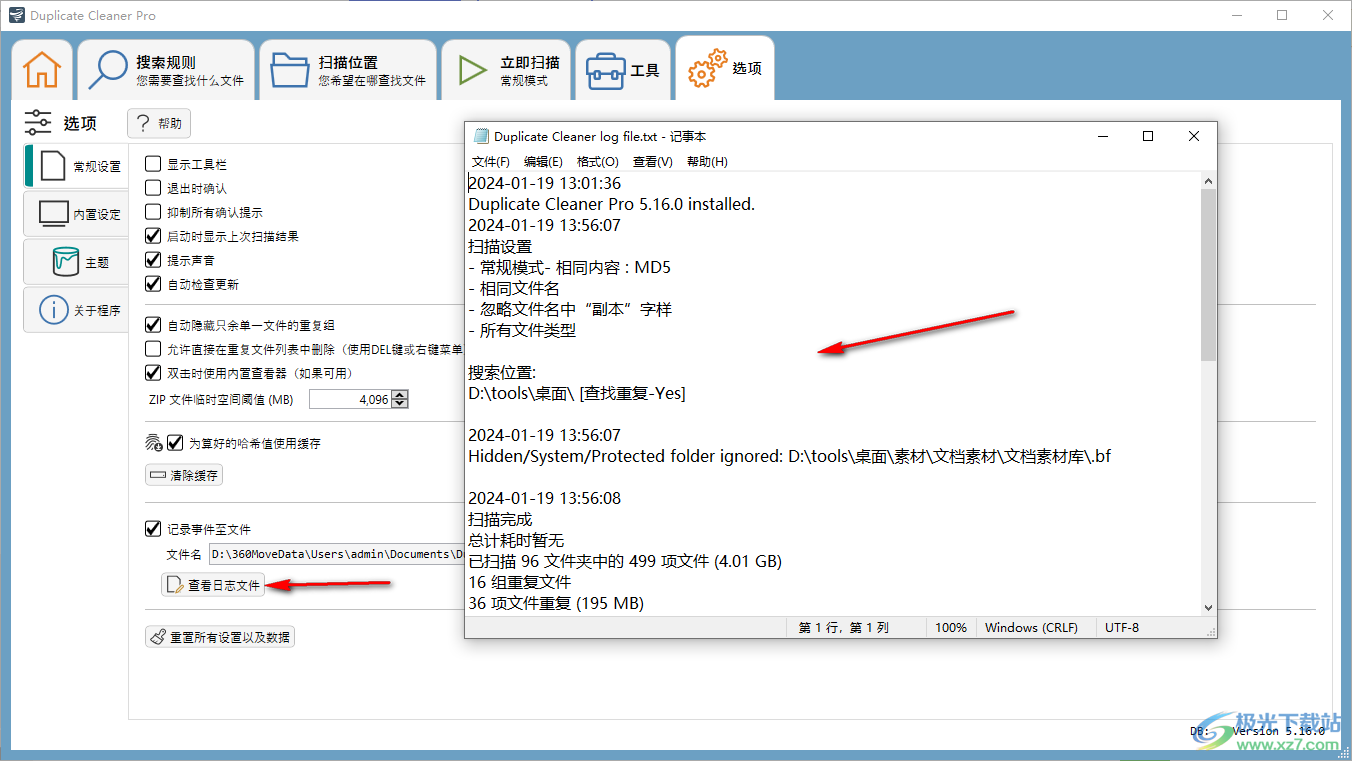Image resolution: width=1352 pixels, height=761 pixels.
Task: Click line '扫描完成' in the log
Action: (x=500, y=519)
